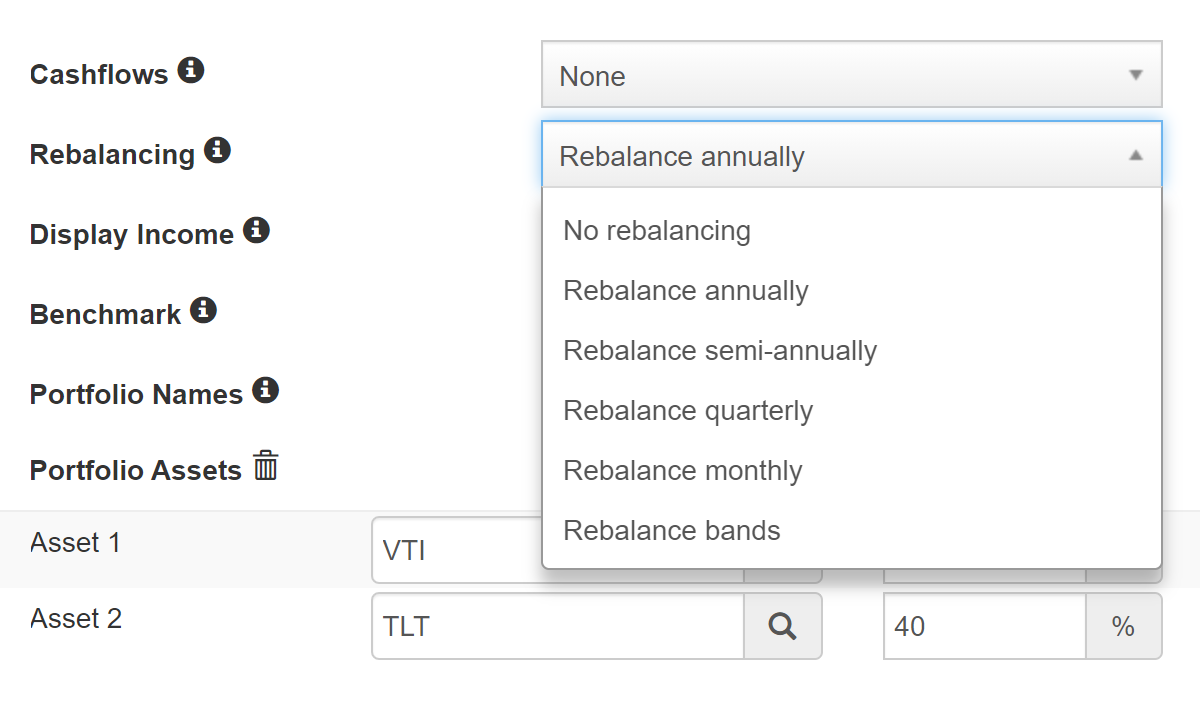The width and height of the screenshot is (1200, 710).
Task: Click the Portfolio Names info icon
Action: pos(265,390)
